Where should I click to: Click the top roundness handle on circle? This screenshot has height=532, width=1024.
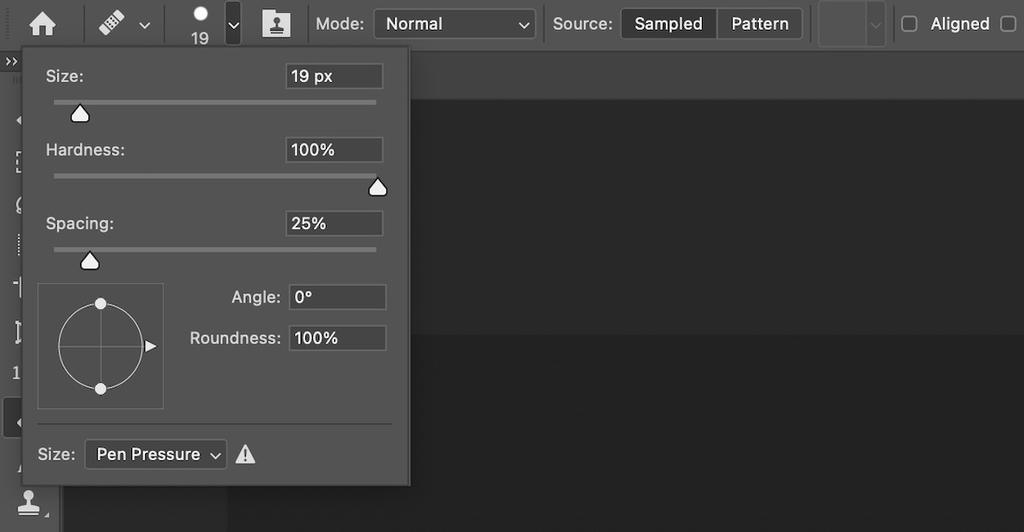[x=100, y=303]
